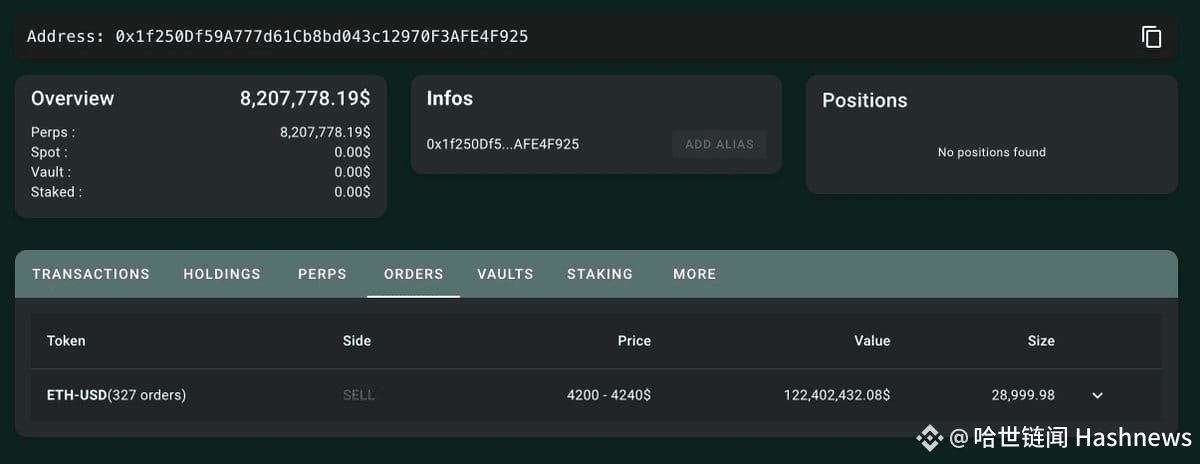Open the MORE tab menu

click(x=694, y=274)
